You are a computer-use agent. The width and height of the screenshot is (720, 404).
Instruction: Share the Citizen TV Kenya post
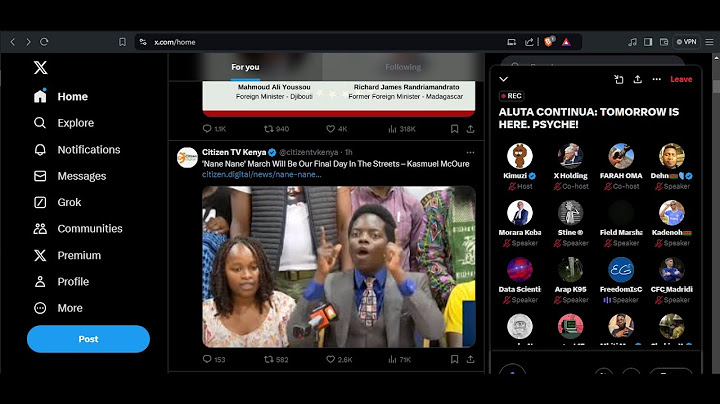pos(470,359)
